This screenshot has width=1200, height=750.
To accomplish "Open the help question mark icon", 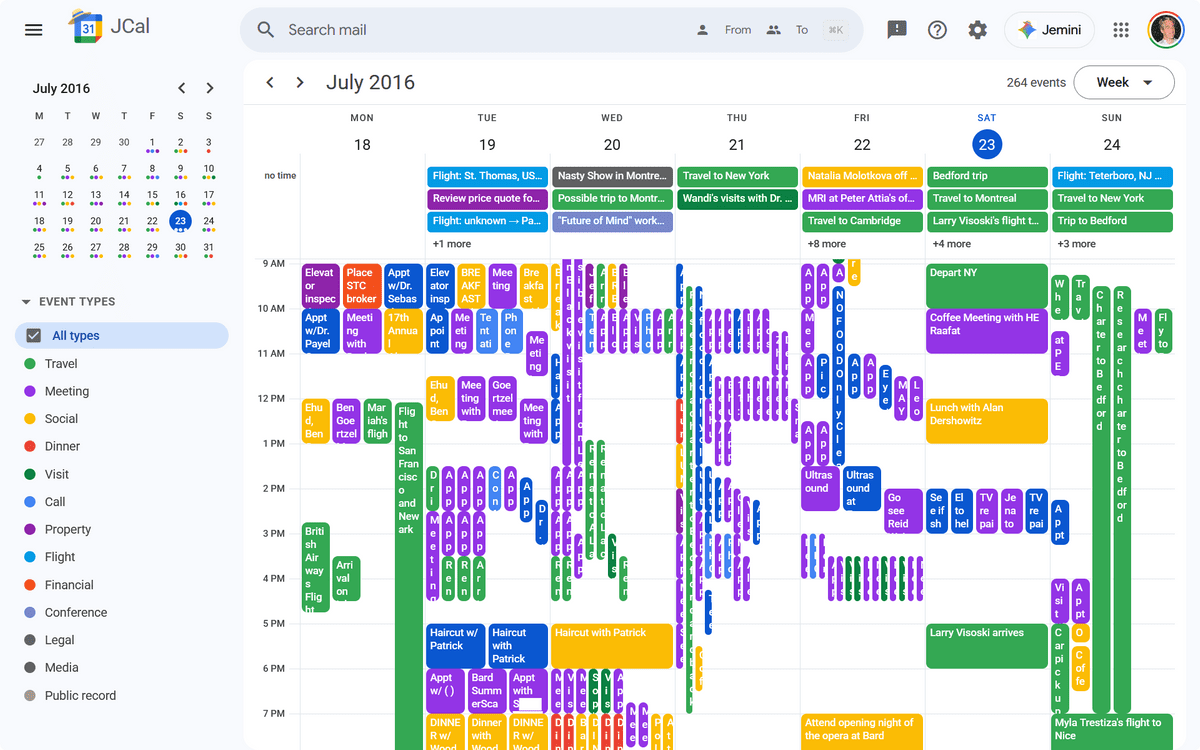I will tap(937, 30).
